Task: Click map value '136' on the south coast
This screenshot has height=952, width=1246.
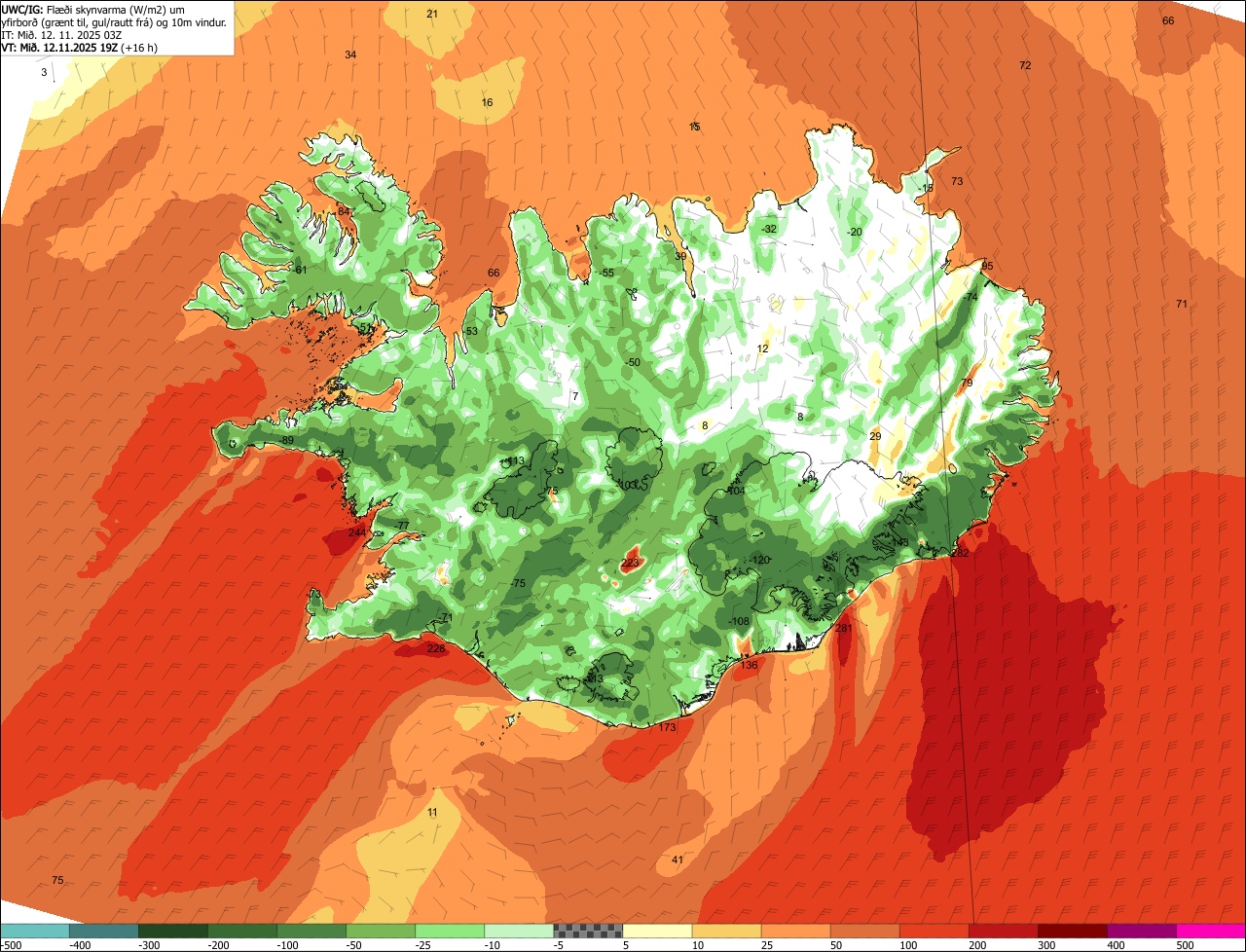Action: (x=749, y=665)
